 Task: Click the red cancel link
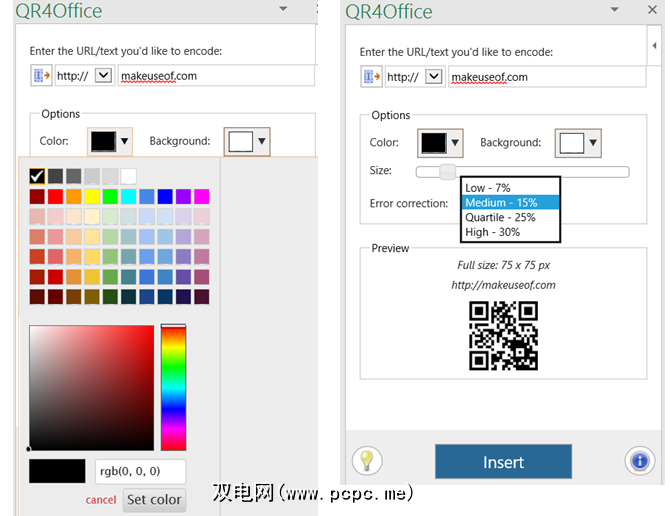101,500
